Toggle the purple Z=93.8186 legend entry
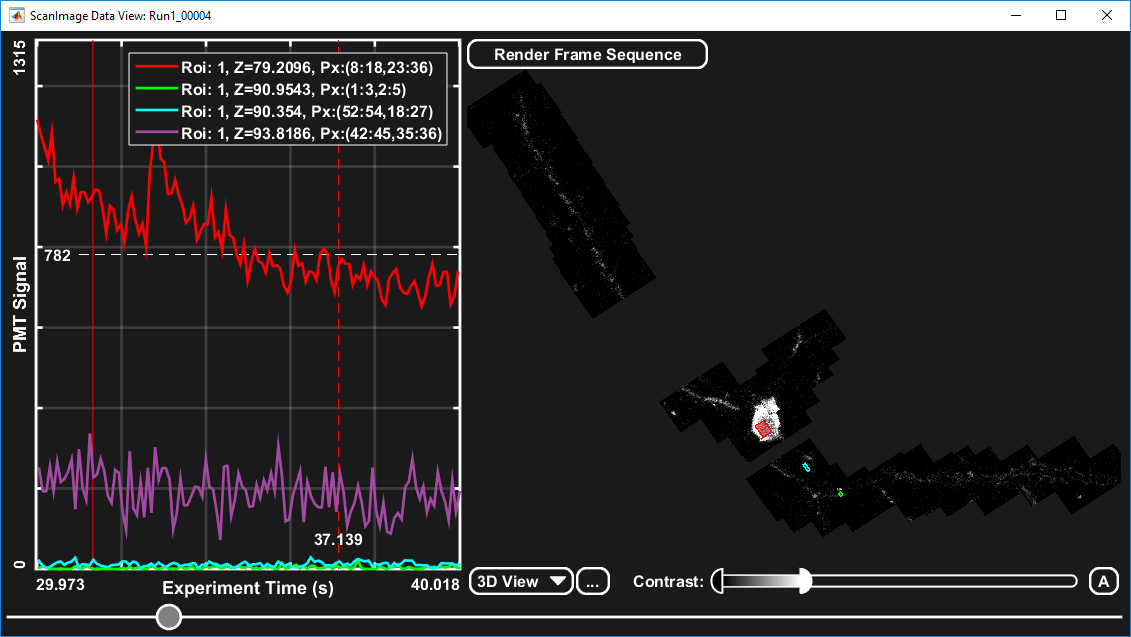1131x637 pixels. click(290, 133)
